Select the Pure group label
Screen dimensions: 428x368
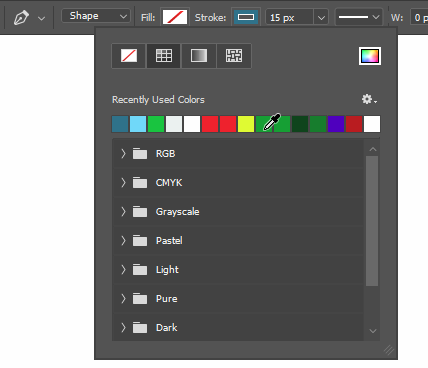167,299
